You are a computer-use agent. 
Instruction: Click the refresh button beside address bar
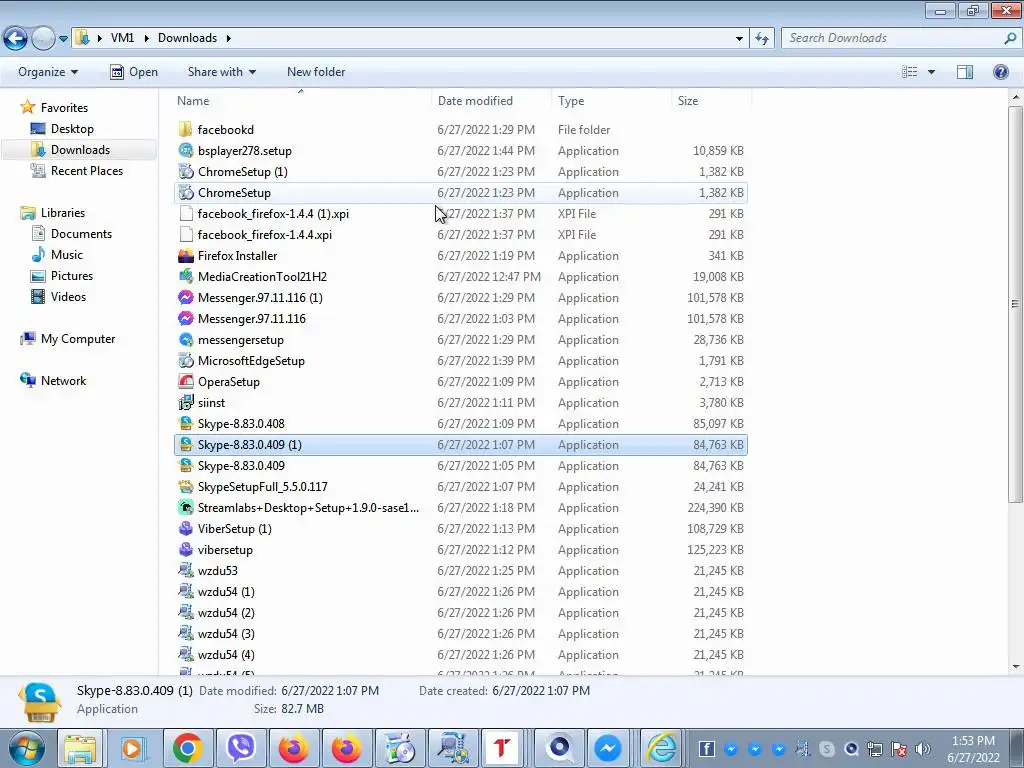(x=762, y=39)
